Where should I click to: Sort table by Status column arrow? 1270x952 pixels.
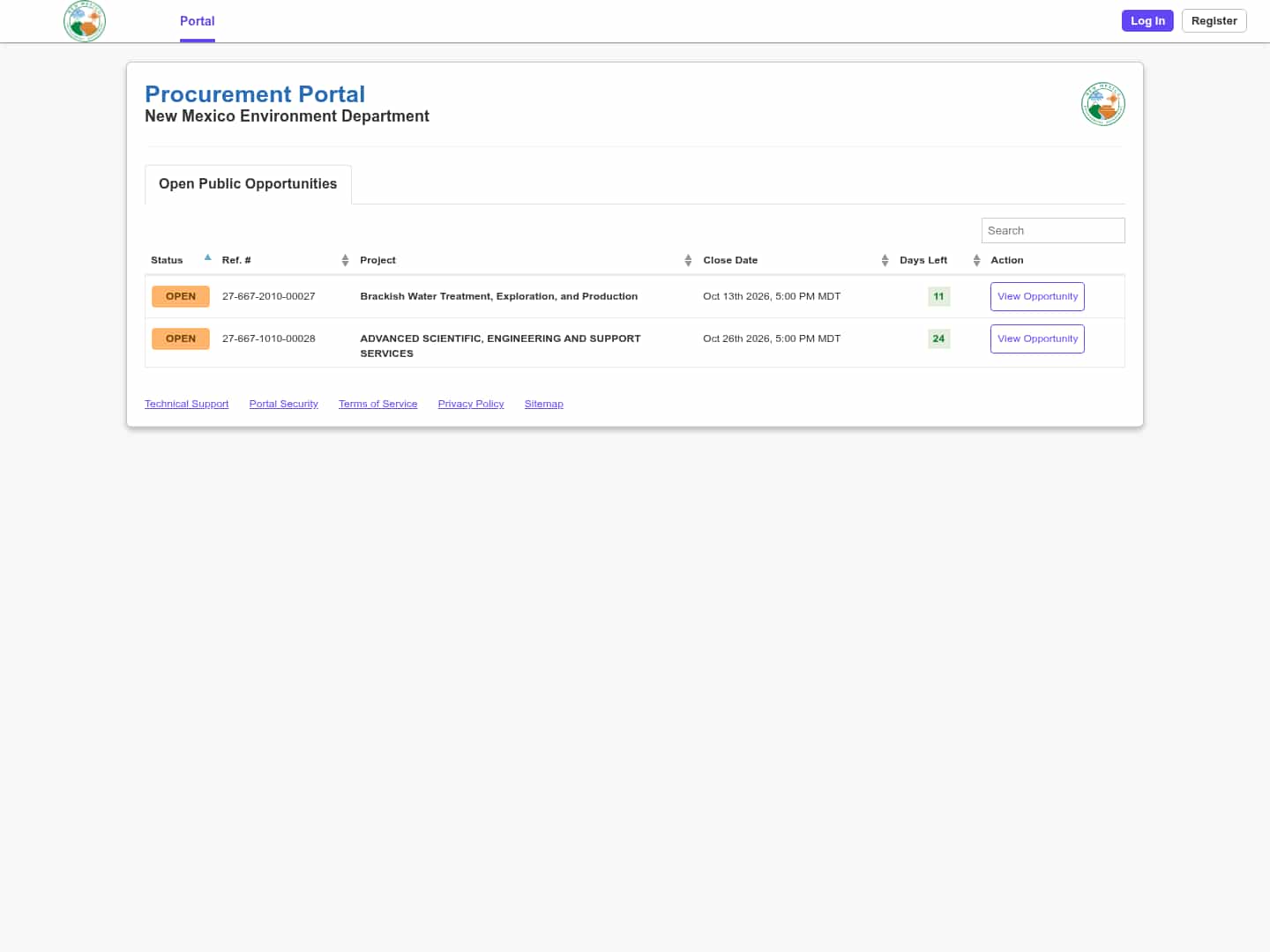[x=208, y=258]
